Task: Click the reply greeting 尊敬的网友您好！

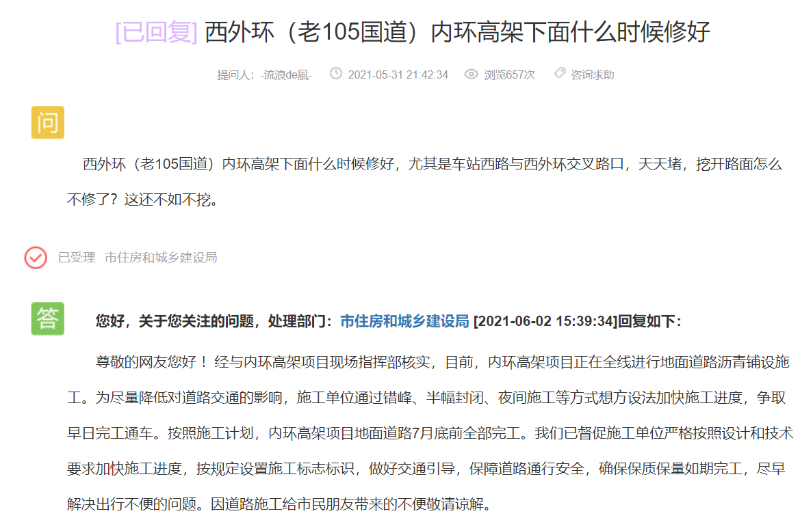Action: (152, 362)
